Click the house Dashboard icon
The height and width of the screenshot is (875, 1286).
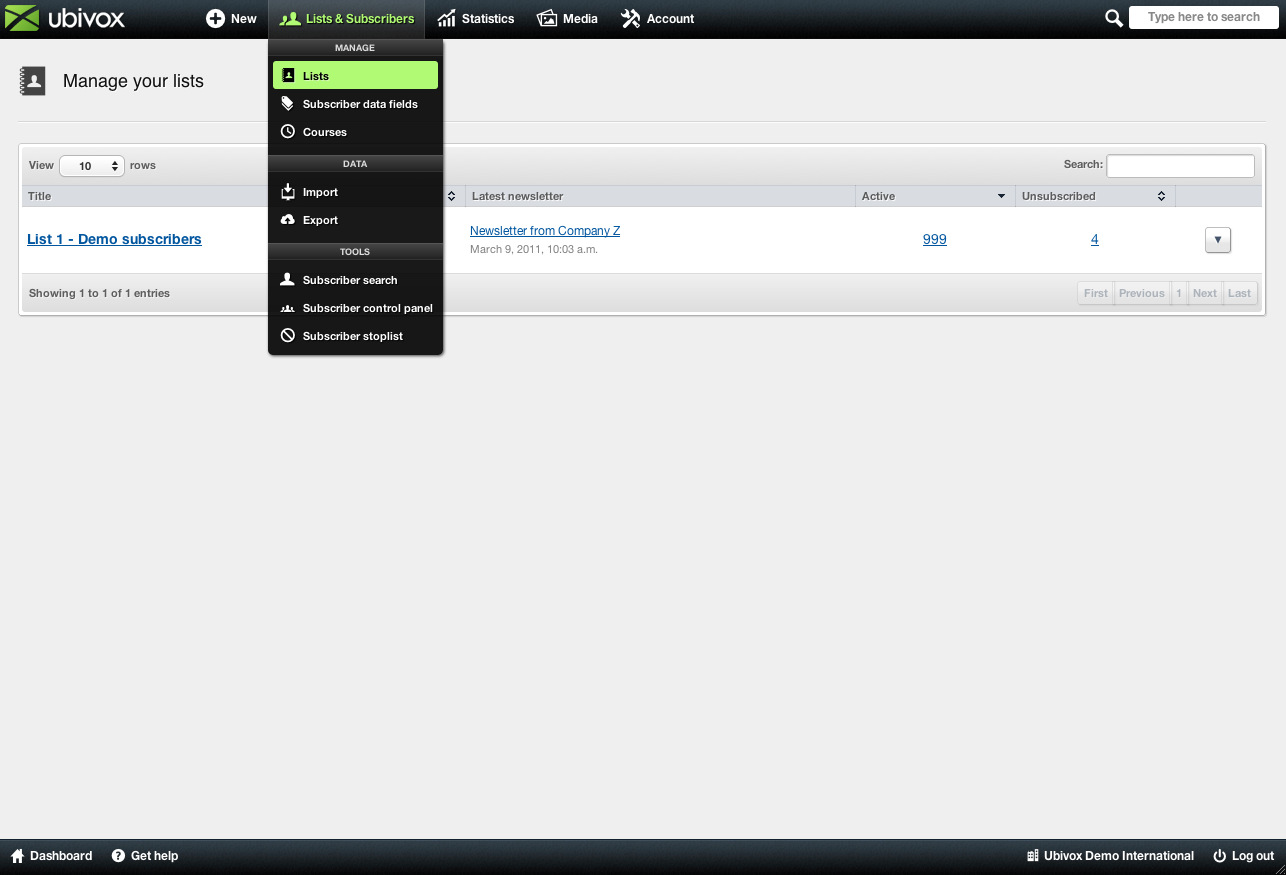[17, 856]
